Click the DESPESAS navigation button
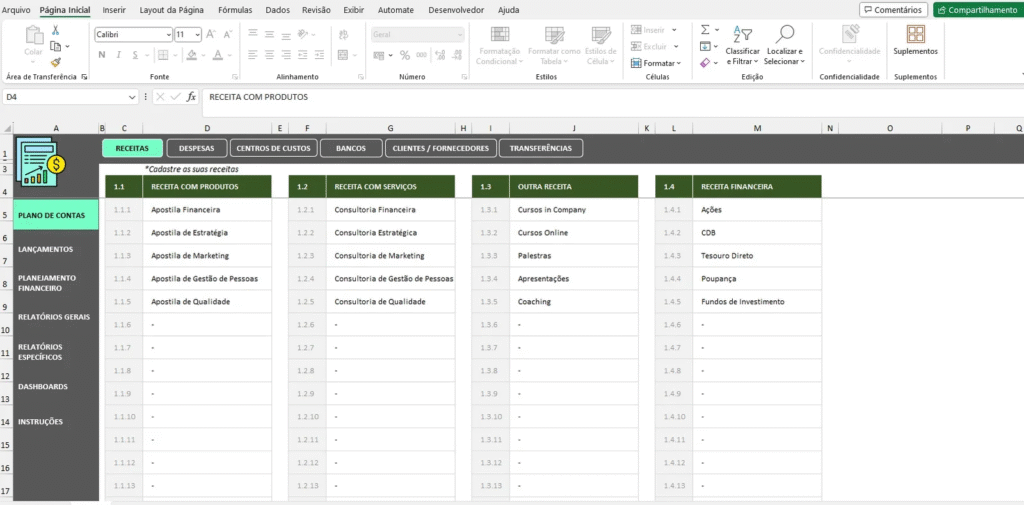Viewport: 1024px width, 505px height. coord(196,148)
